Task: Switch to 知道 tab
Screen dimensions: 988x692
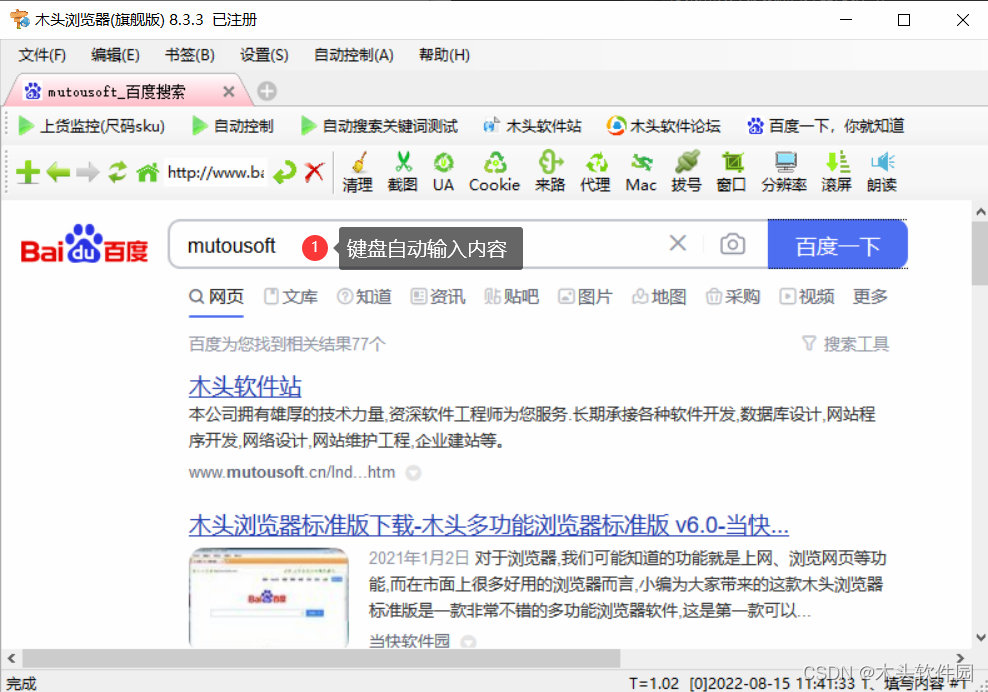Action: 364,297
